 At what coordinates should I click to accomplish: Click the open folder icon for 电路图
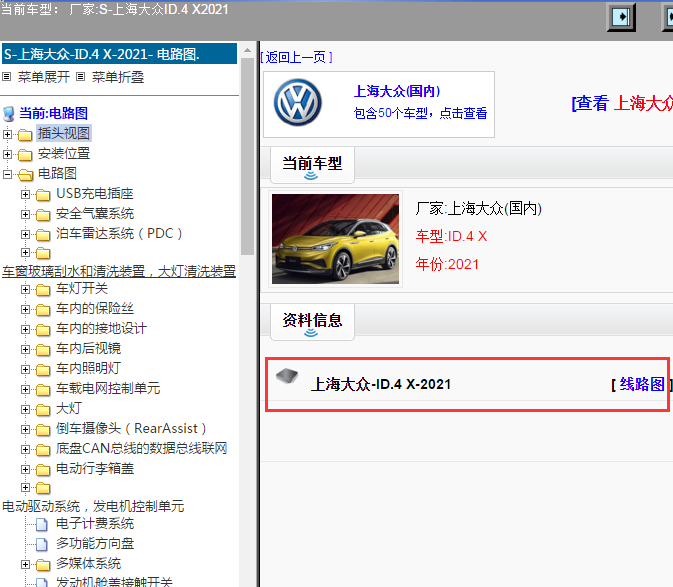tap(25, 174)
